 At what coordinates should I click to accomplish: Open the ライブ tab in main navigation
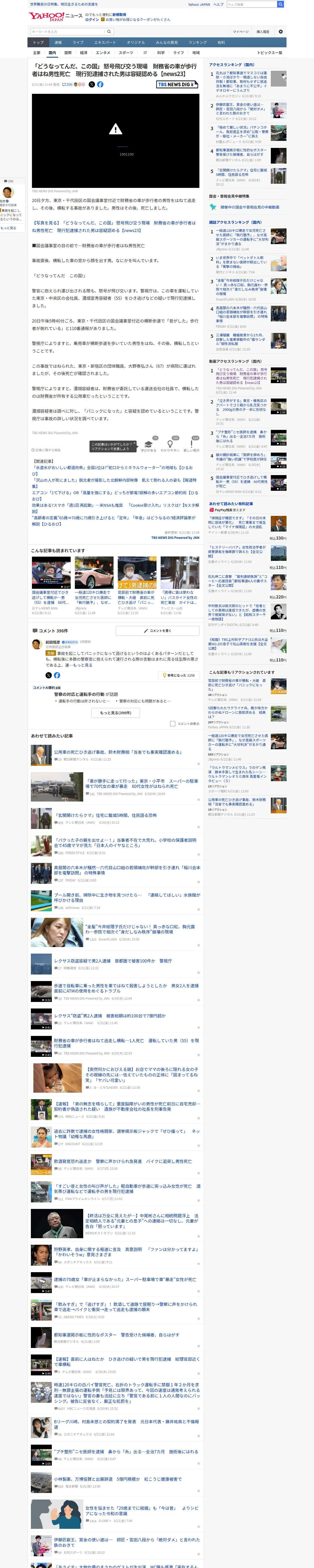(78, 43)
